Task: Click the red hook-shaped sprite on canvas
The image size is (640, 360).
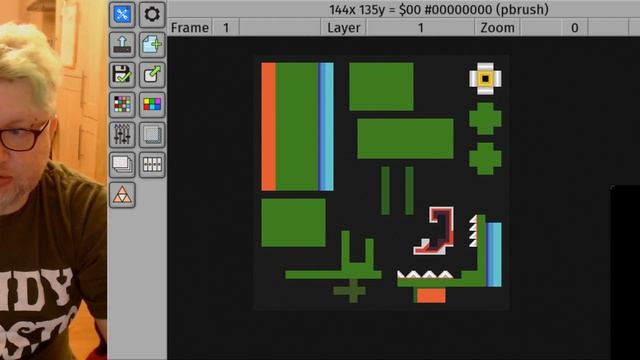Action: tap(433, 231)
